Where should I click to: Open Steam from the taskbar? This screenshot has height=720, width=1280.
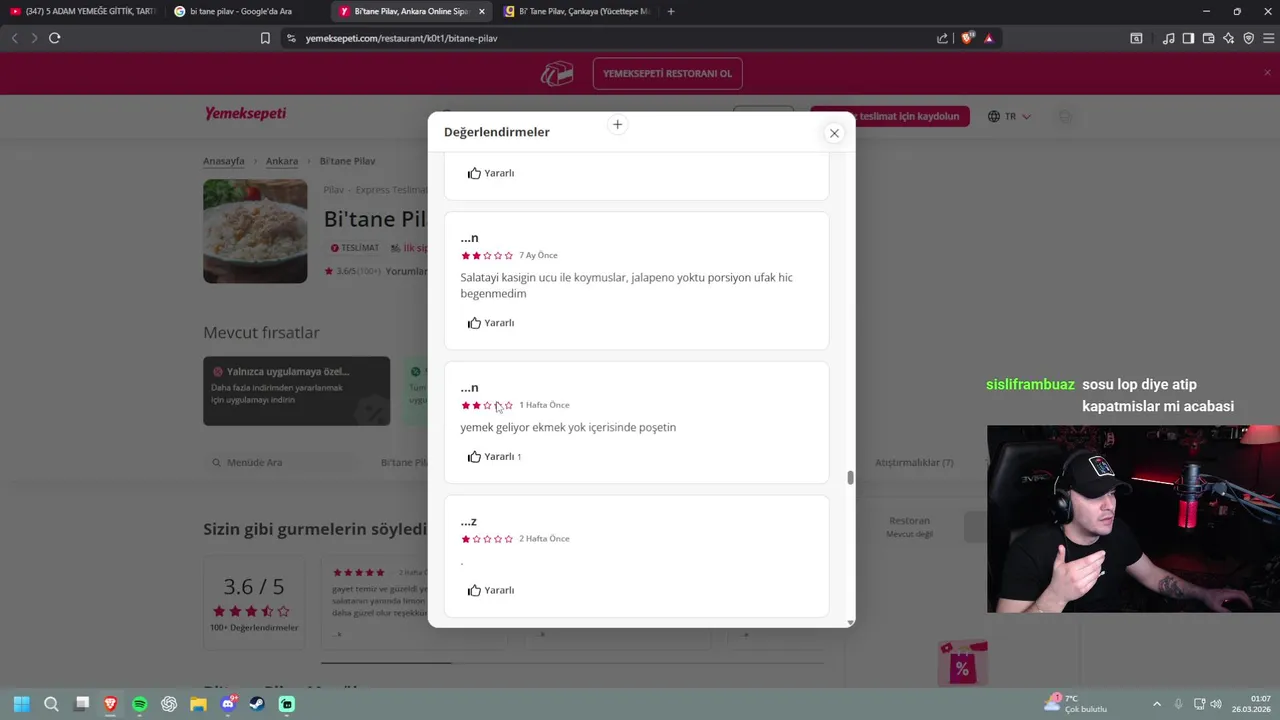(257, 704)
